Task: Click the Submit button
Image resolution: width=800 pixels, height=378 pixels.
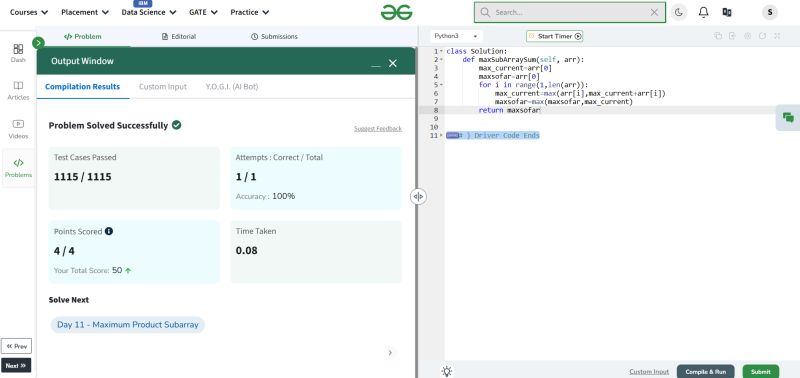Action: coord(761,371)
